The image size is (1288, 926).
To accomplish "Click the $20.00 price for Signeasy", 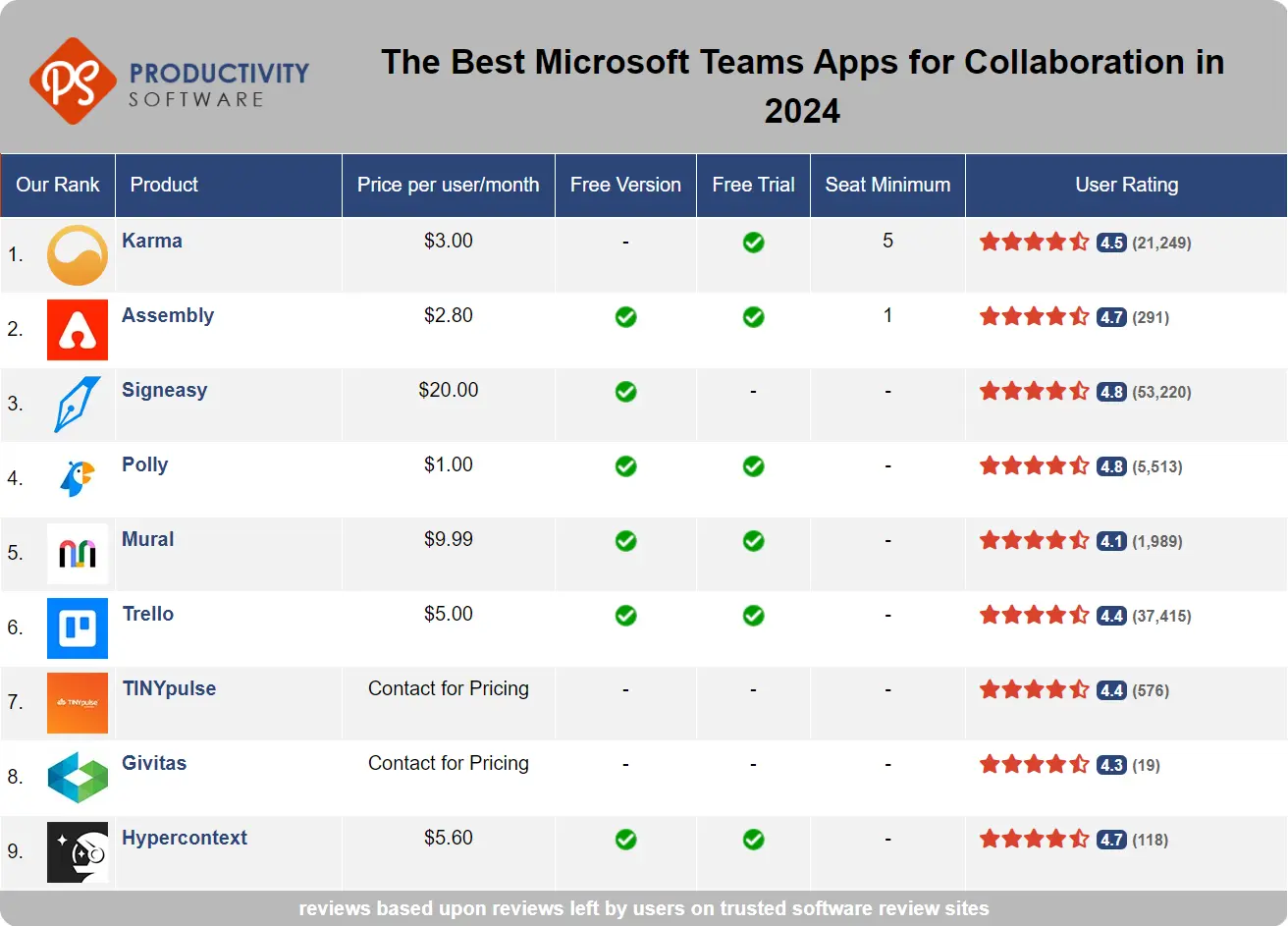I will pos(449,390).
